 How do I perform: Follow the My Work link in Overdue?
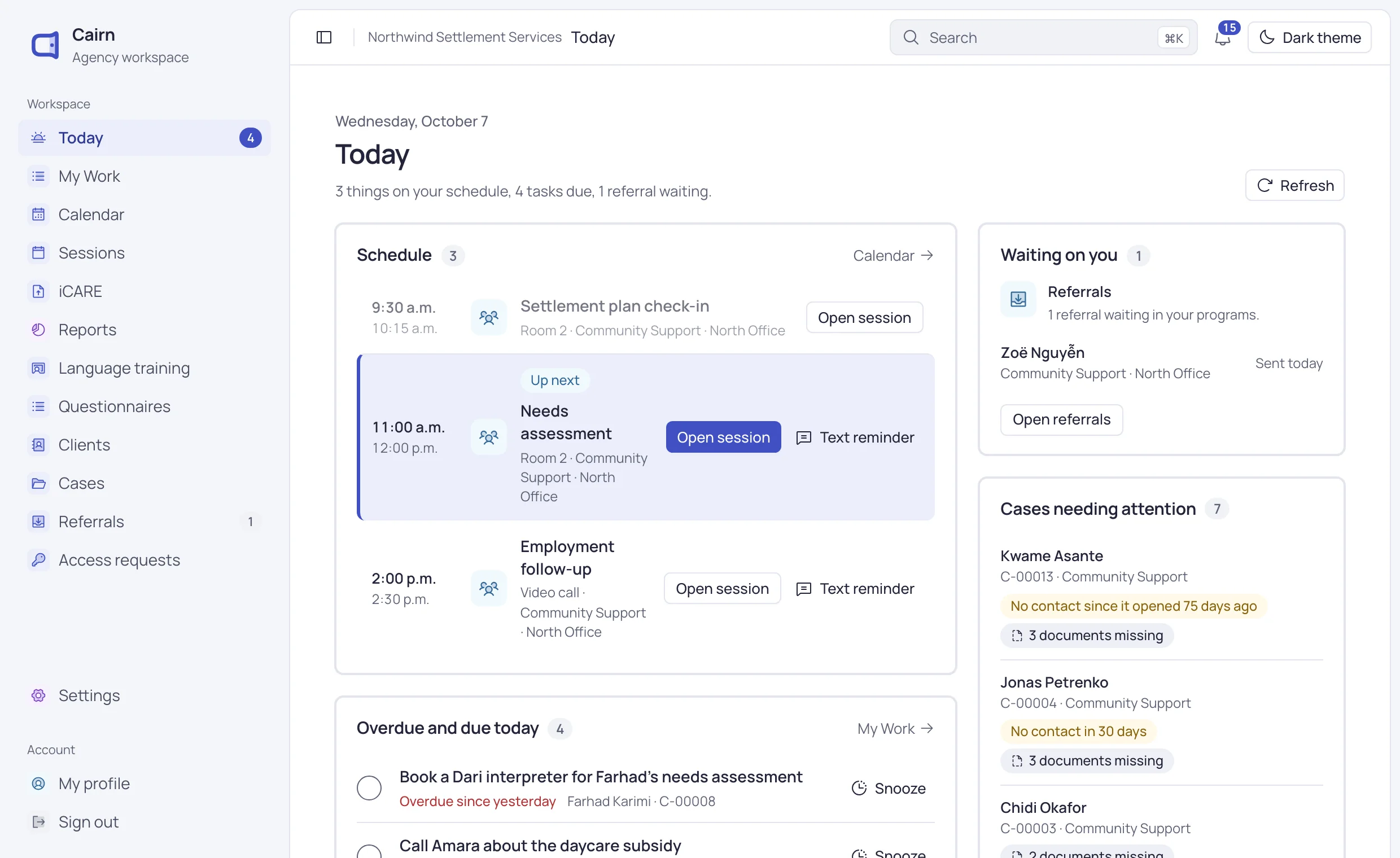point(895,728)
